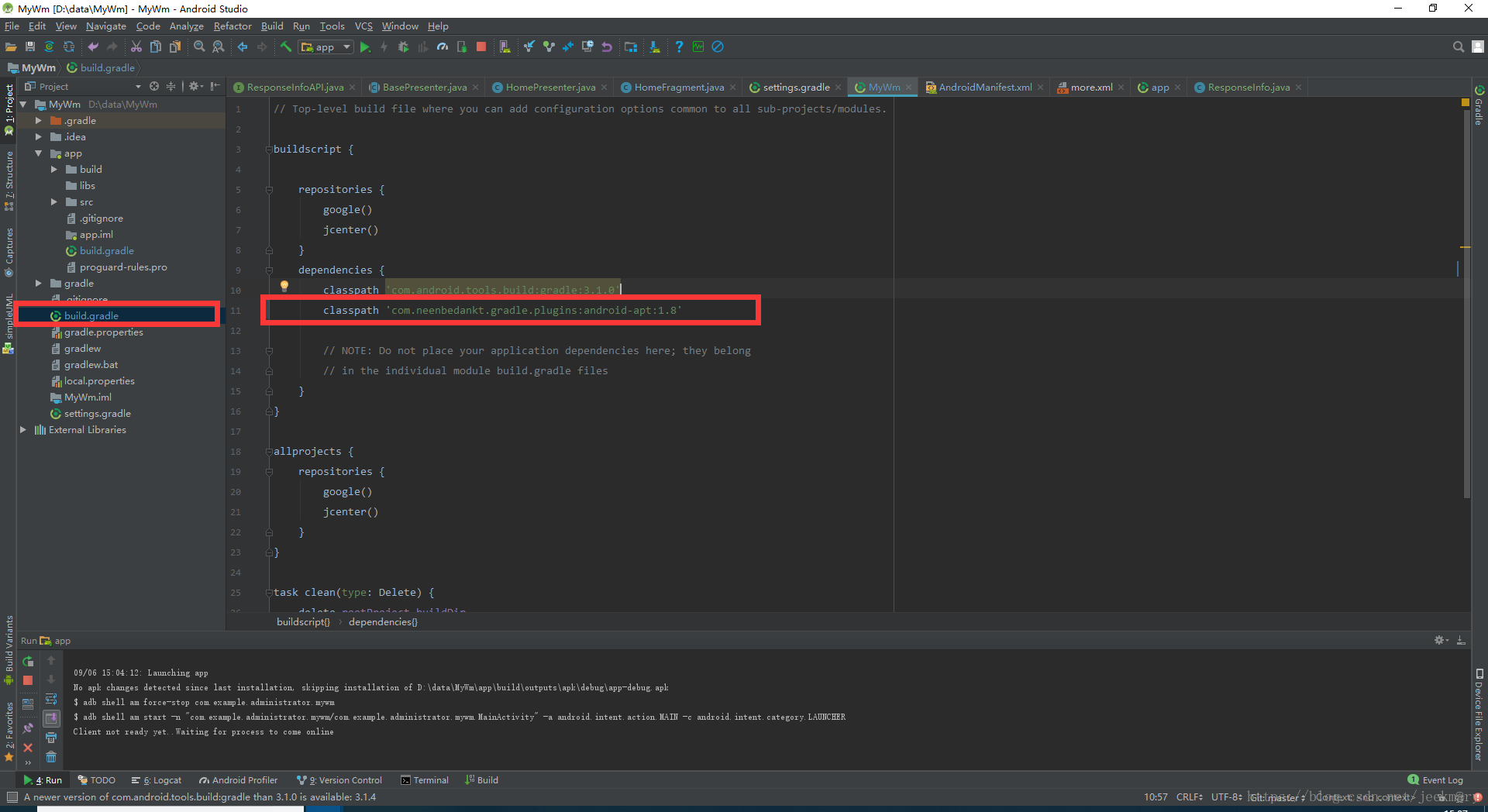
Task: Switch to HomePresenter.java tab
Action: point(550,88)
